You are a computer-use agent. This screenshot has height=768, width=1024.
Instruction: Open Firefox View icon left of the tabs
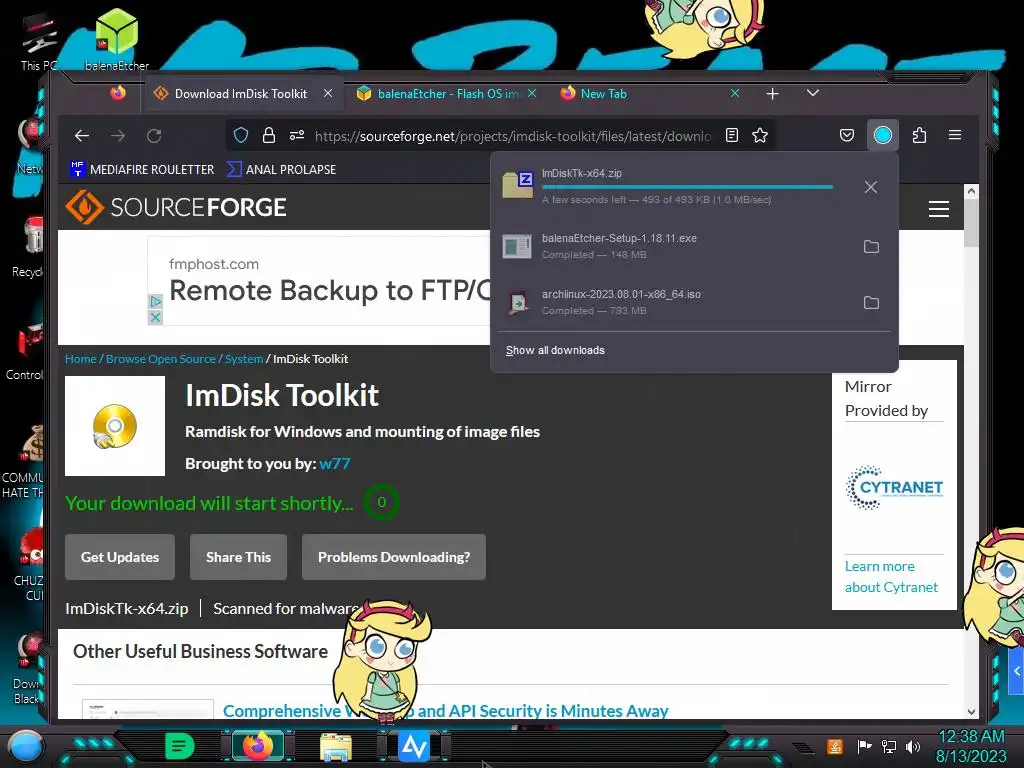tap(118, 93)
